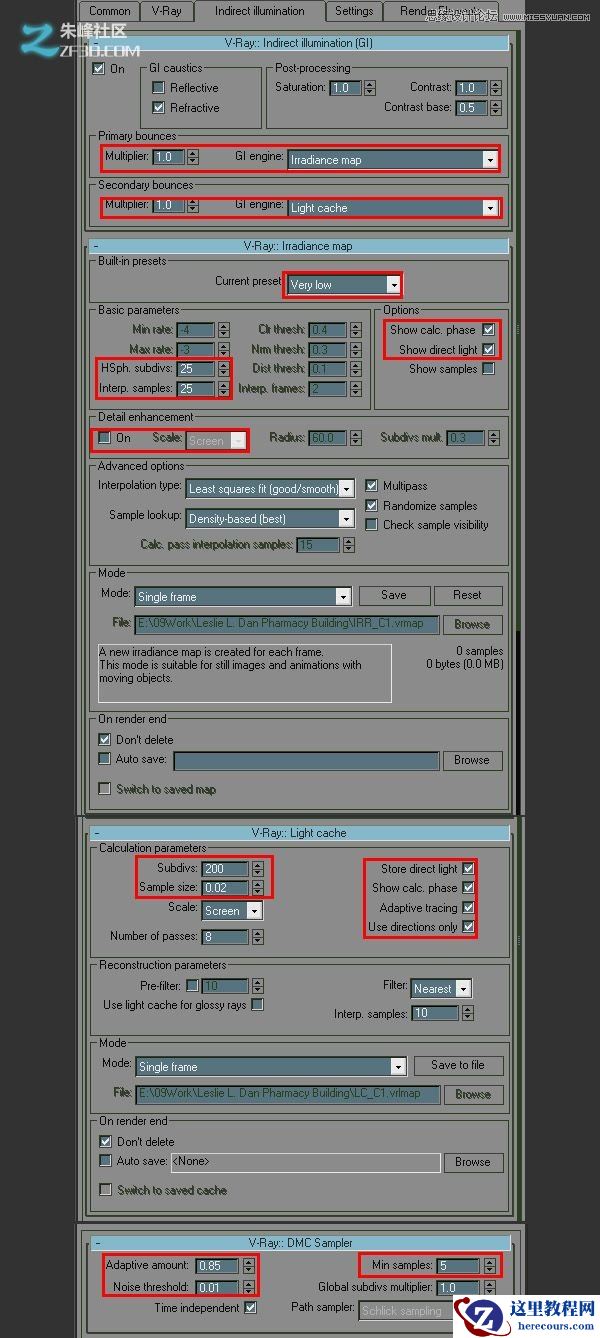
Task: Enable Detail enhancement On checkbox
Action: (x=104, y=438)
